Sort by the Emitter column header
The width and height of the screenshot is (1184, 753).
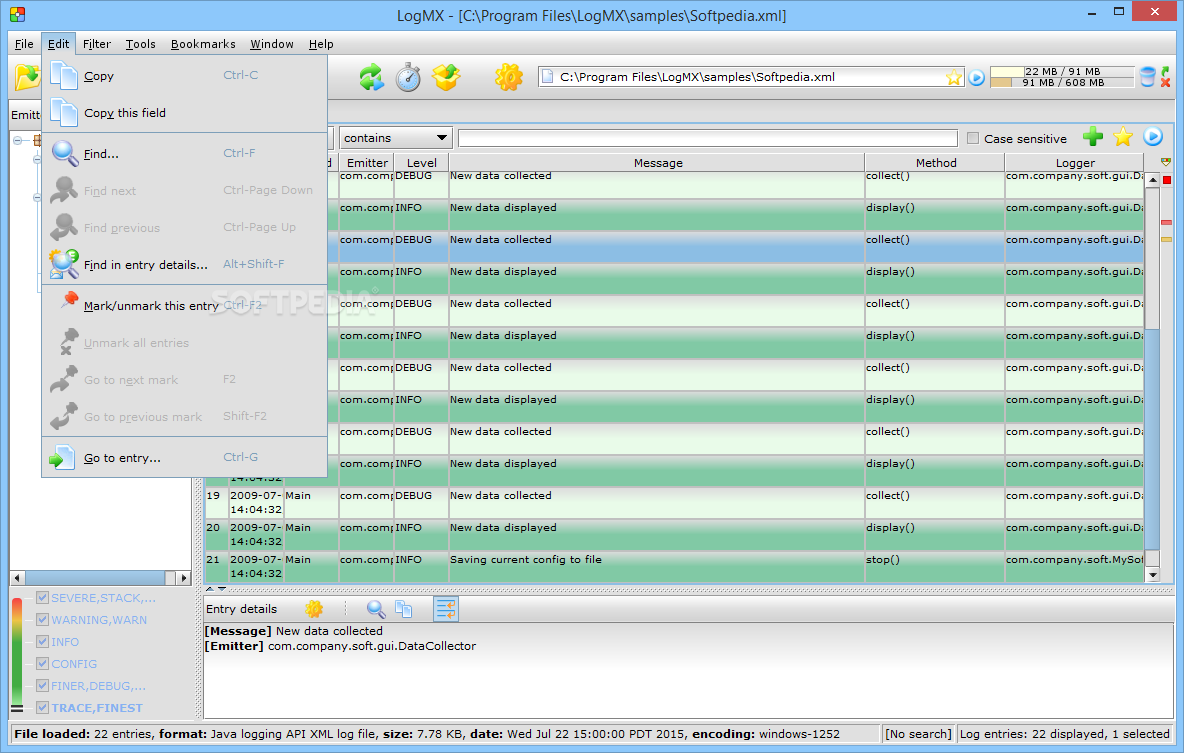(x=367, y=162)
